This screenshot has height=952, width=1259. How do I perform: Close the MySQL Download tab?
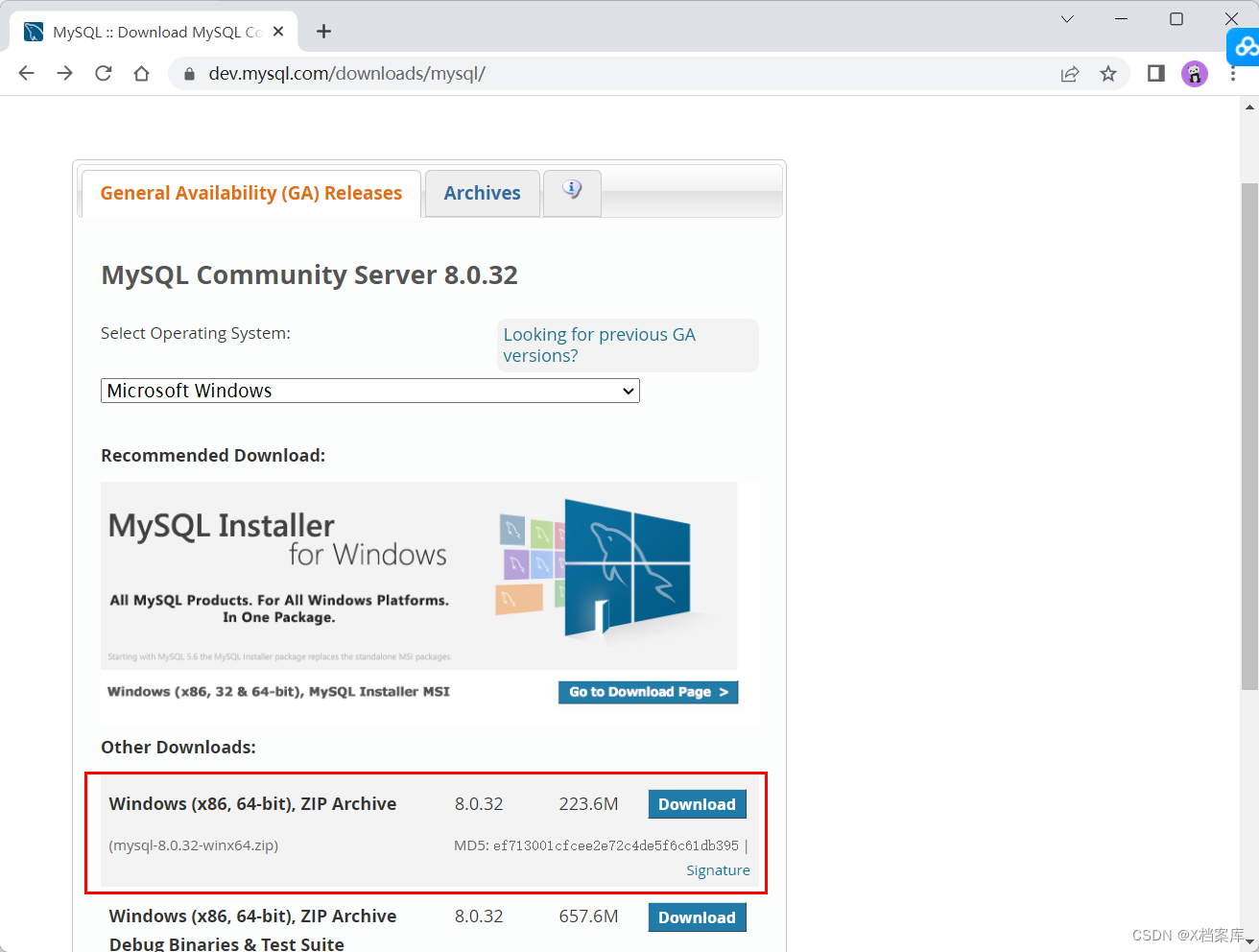click(278, 32)
